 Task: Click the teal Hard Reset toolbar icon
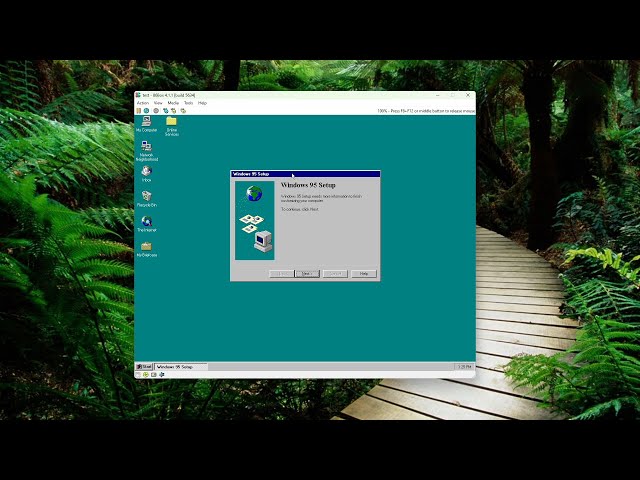click(147, 111)
